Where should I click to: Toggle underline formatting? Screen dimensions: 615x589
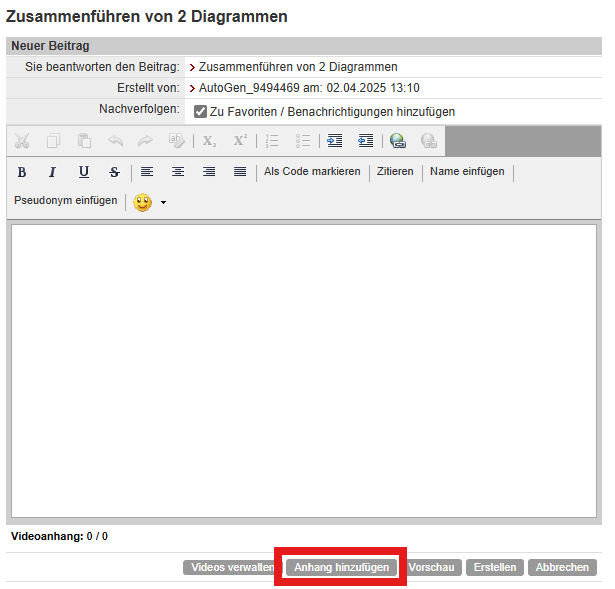click(x=84, y=172)
